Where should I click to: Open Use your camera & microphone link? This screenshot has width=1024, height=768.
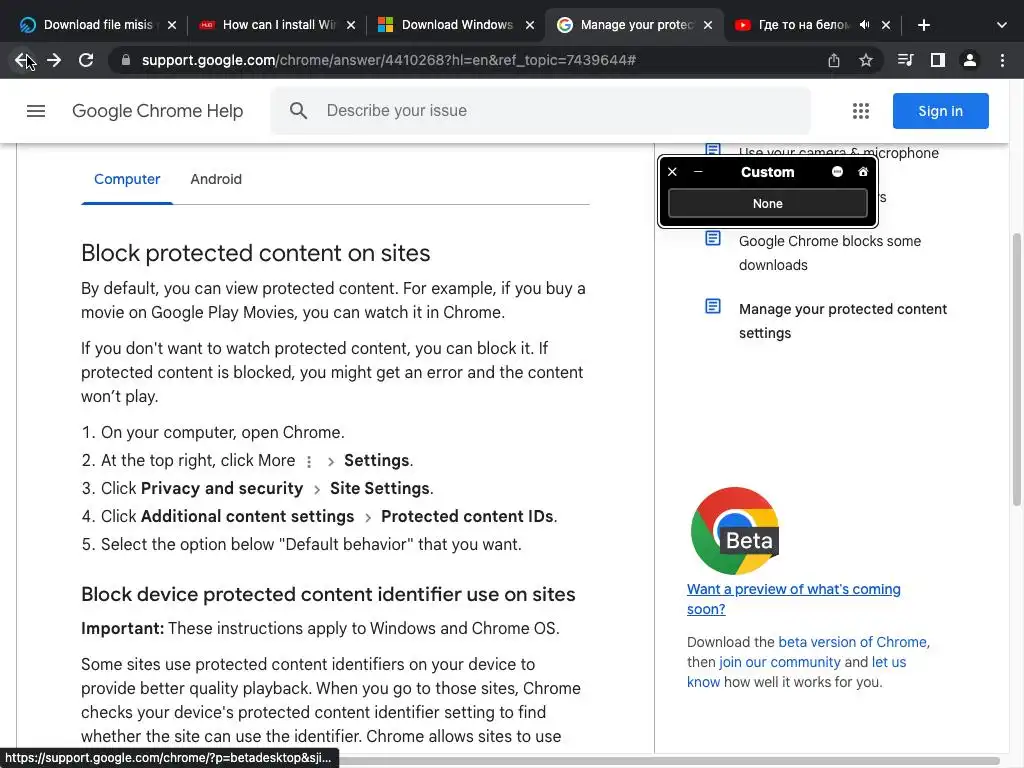pyautogui.click(x=839, y=152)
